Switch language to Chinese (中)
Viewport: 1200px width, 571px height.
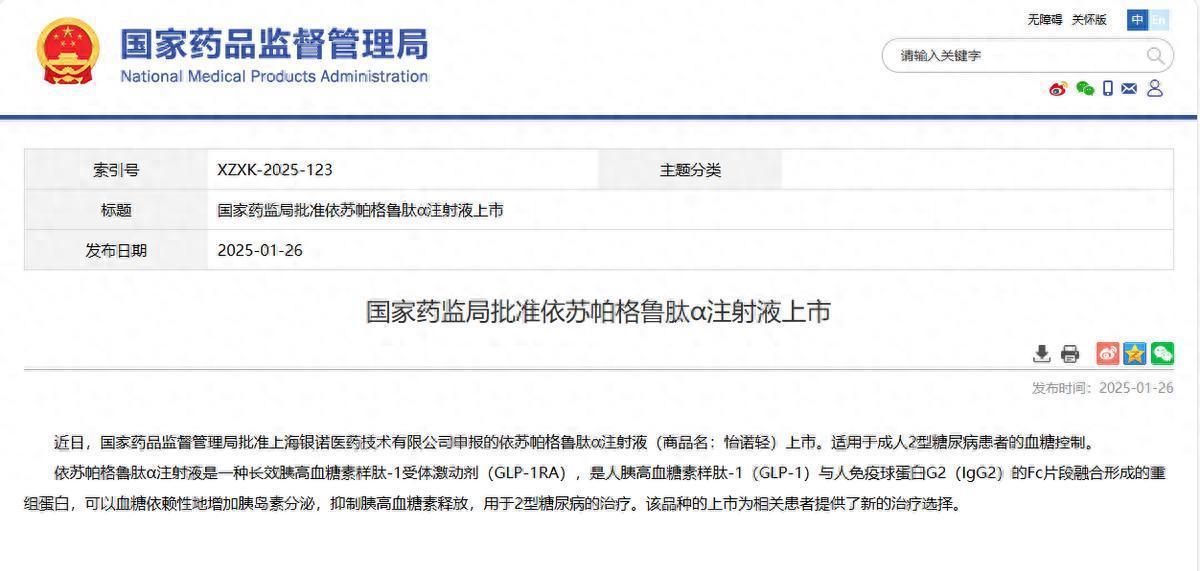click(x=1137, y=20)
